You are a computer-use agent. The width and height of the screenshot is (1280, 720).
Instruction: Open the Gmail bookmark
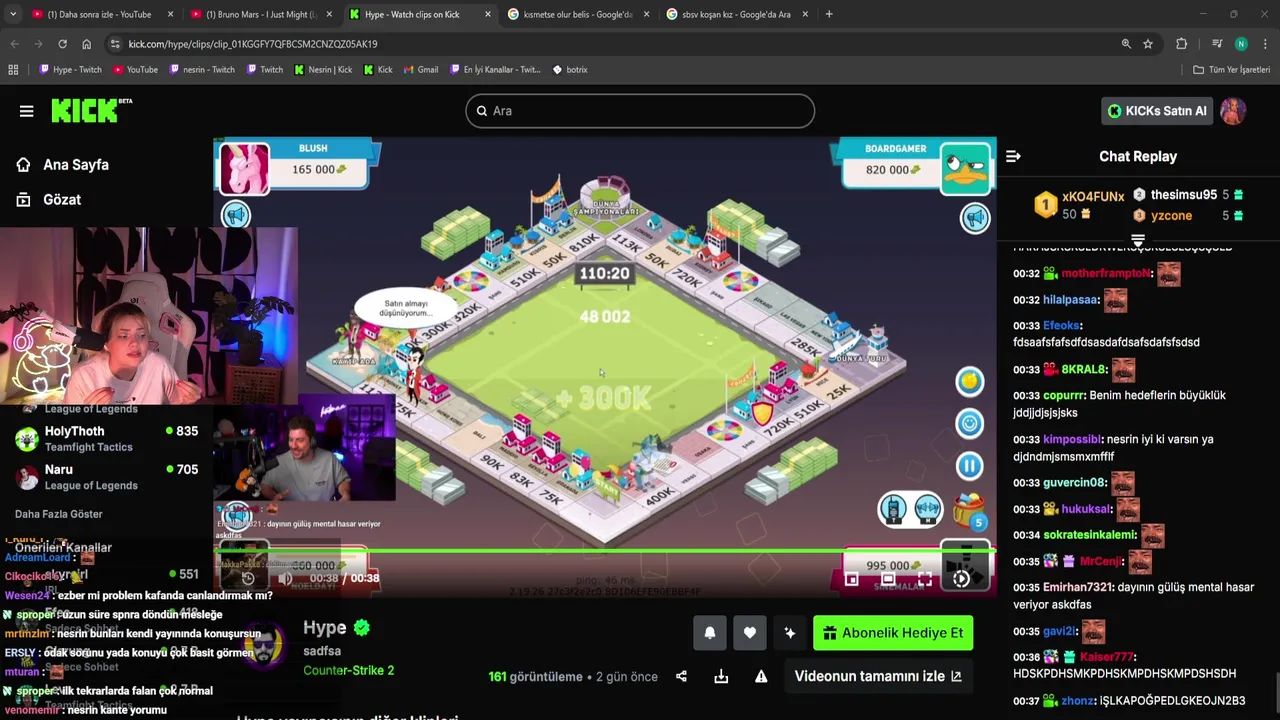420,70
